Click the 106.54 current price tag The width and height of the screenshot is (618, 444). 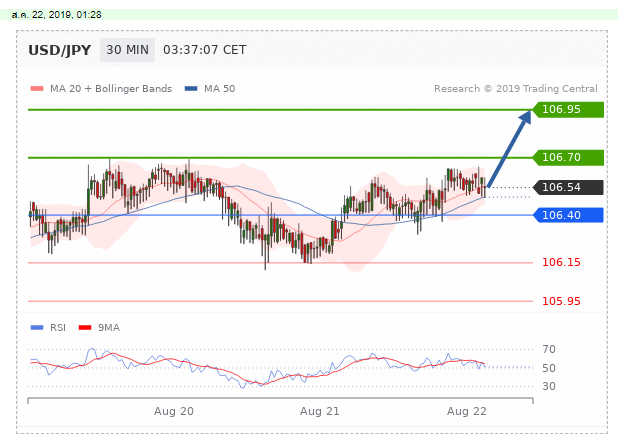(x=568, y=187)
